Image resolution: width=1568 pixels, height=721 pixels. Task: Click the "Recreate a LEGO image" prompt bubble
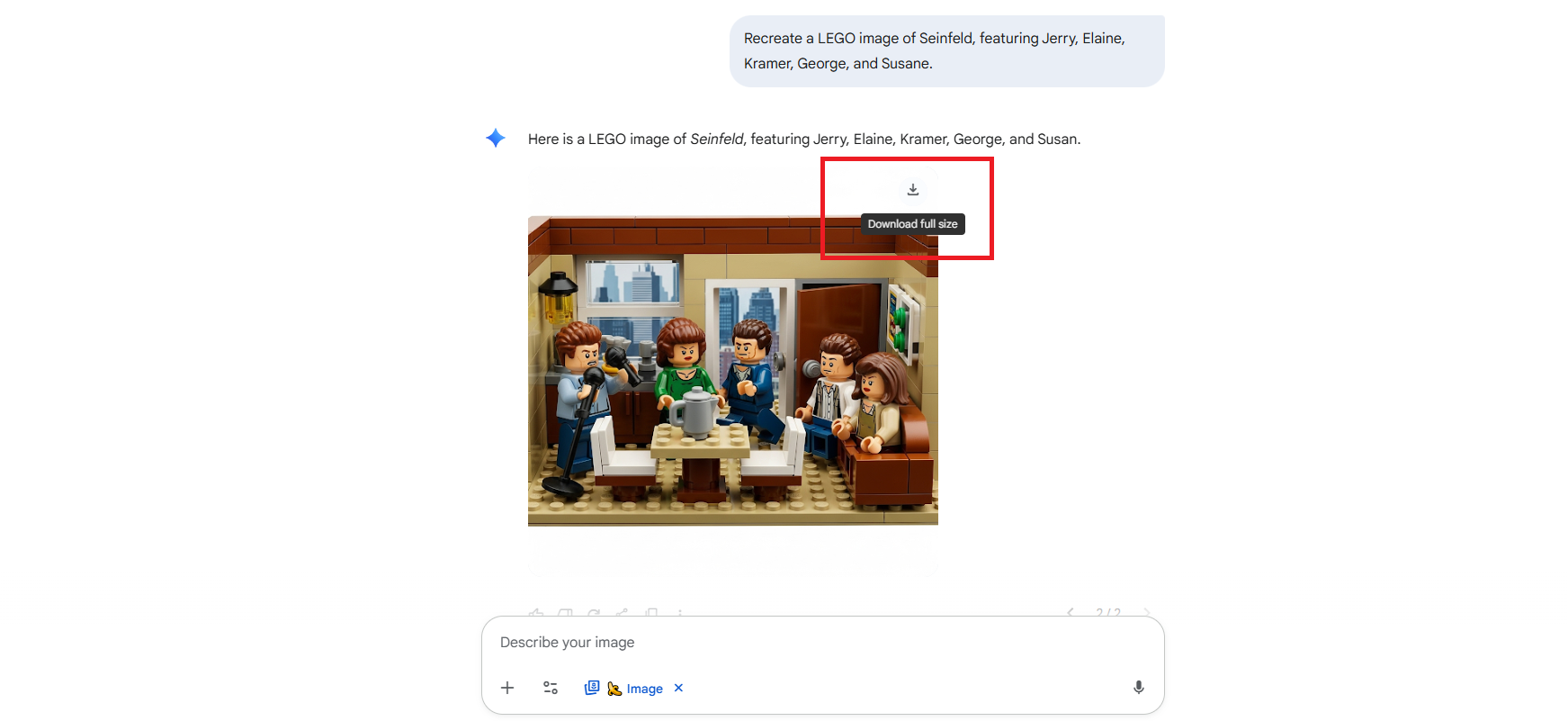(x=947, y=51)
